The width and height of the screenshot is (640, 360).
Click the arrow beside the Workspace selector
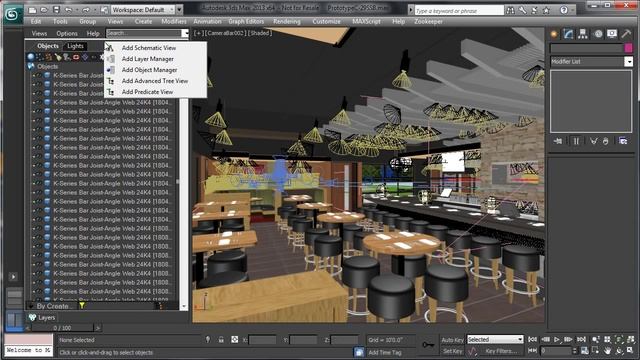(x=180, y=9)
